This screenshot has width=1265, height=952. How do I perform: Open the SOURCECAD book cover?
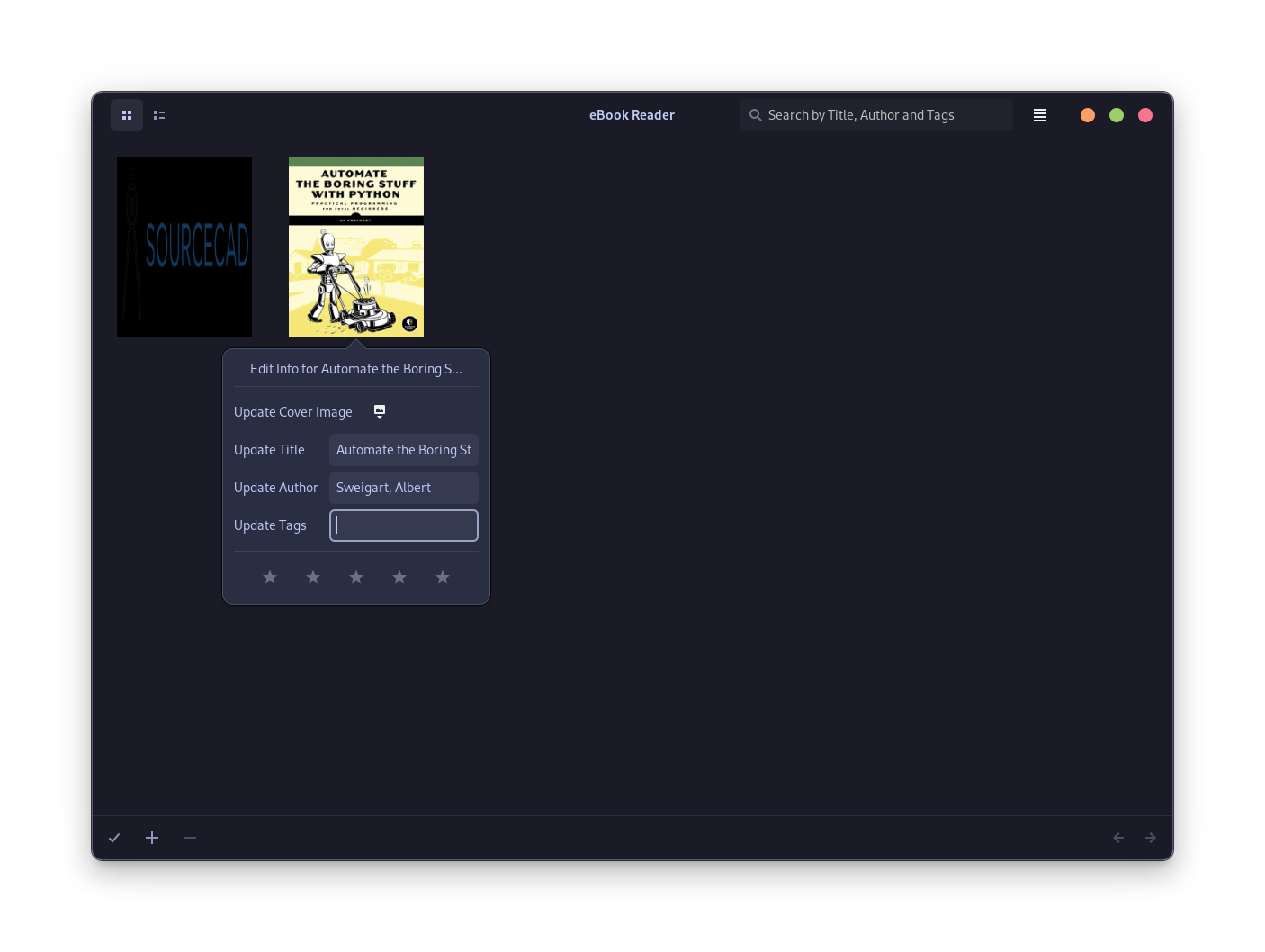184,247
